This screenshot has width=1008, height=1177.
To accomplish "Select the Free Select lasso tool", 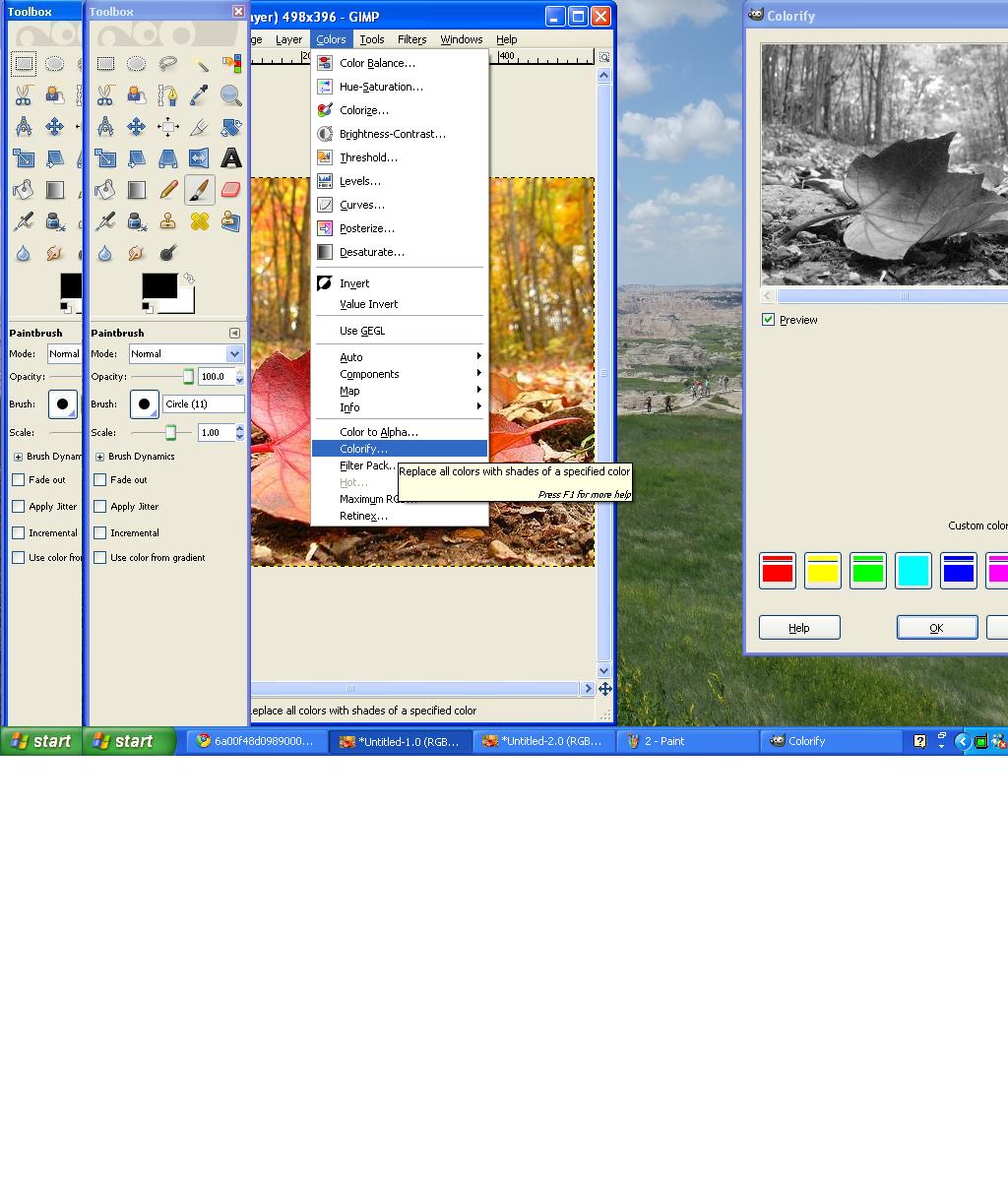I will tap(167, 64).
